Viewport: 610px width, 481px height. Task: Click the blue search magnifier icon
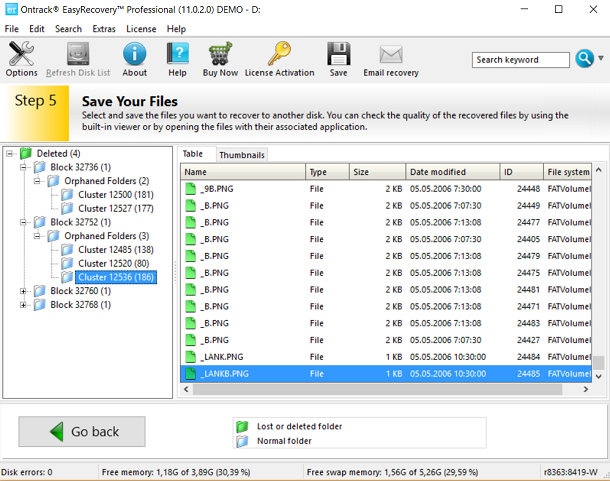click(x=585, y=60)
